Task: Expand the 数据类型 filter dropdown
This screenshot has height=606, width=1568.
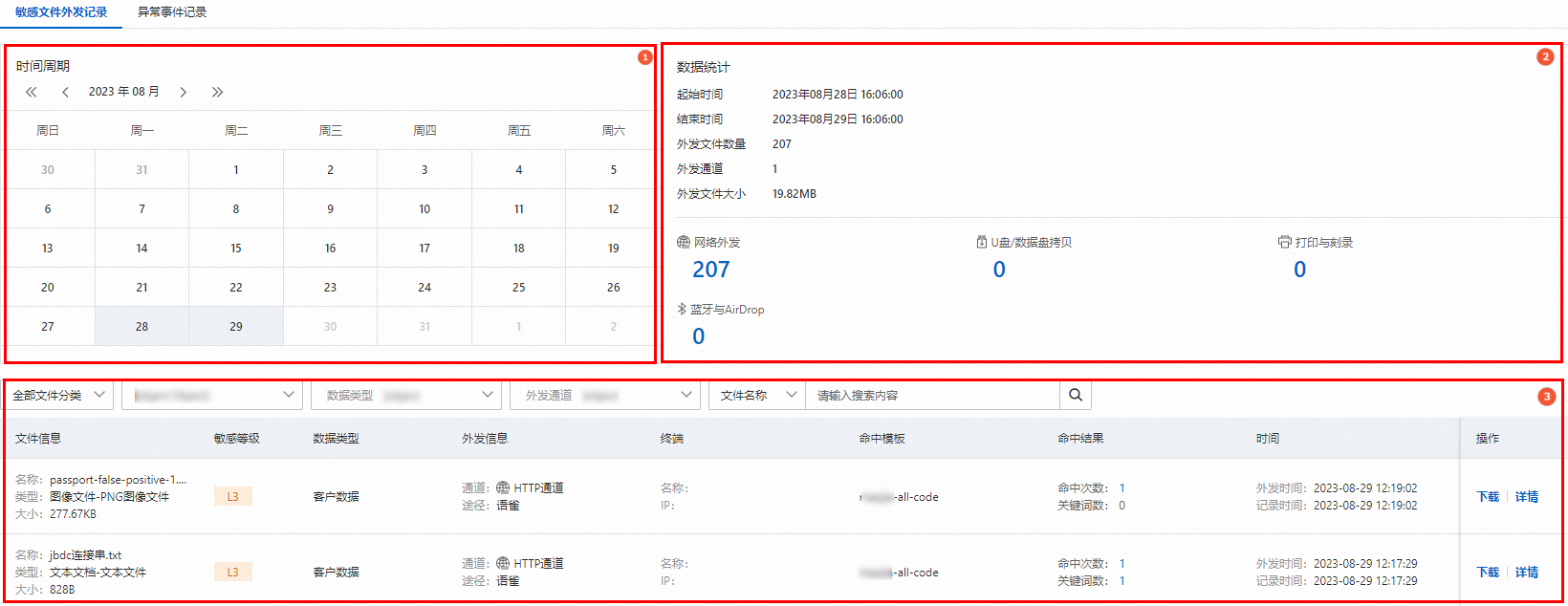Action: (405, 395)
